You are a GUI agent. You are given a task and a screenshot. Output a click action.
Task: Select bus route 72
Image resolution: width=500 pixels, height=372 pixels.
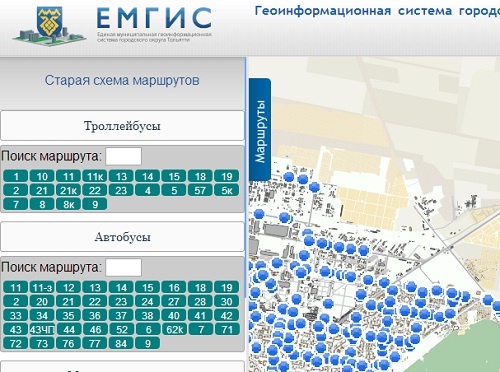16,343
